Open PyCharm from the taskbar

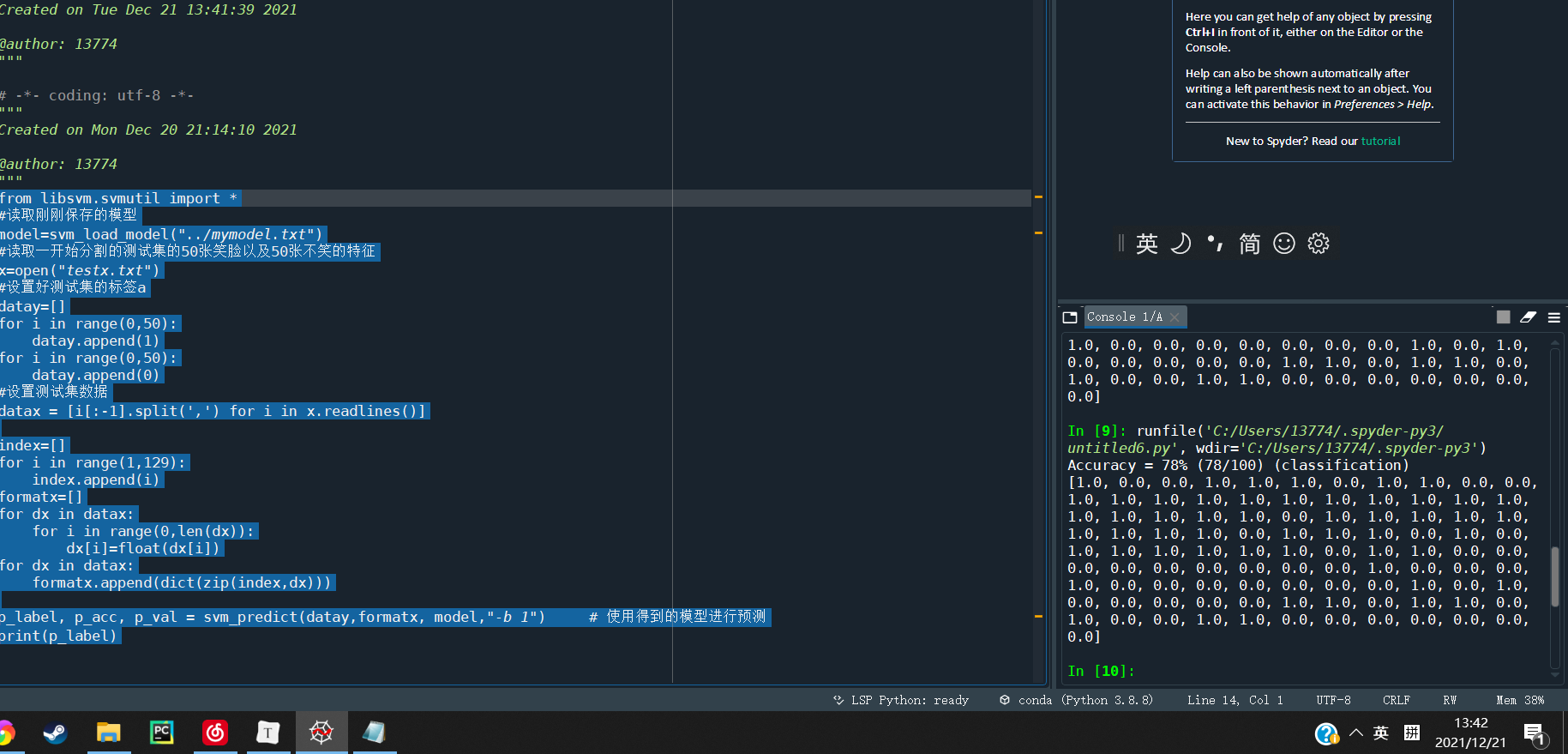[x=162, y=733]
